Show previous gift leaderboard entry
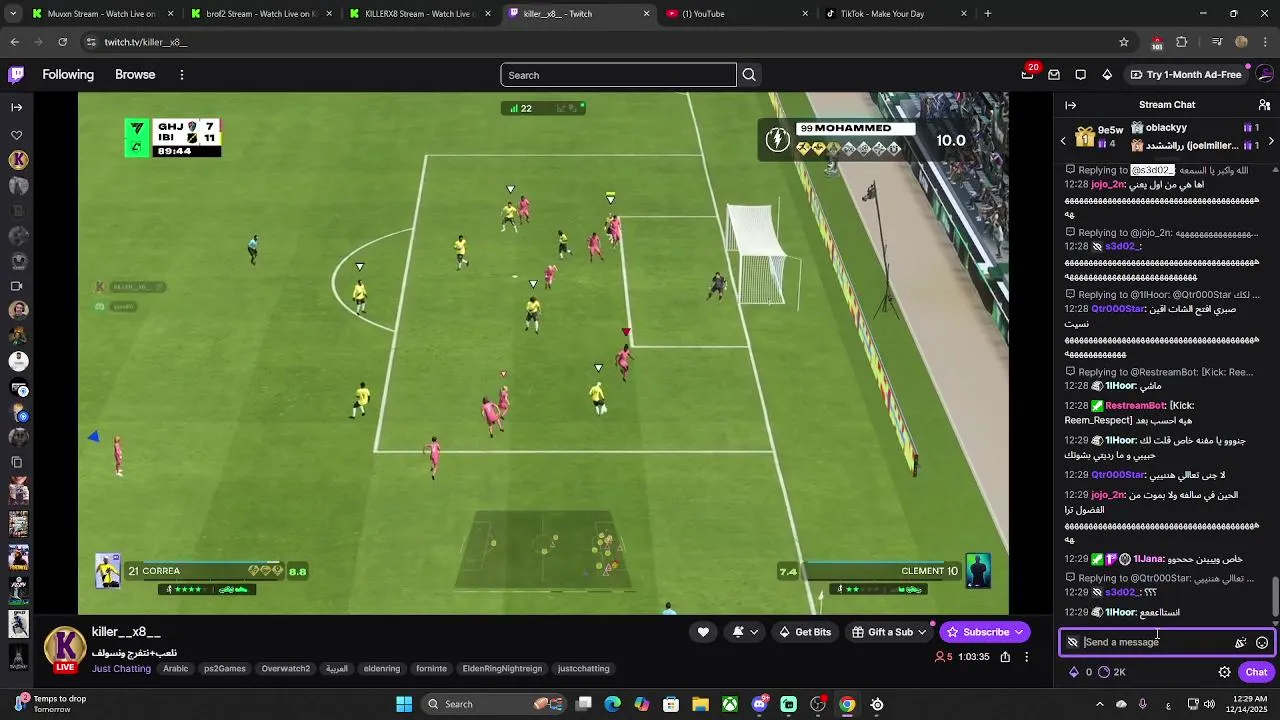1280x720 pixels. click(1063, 141)
